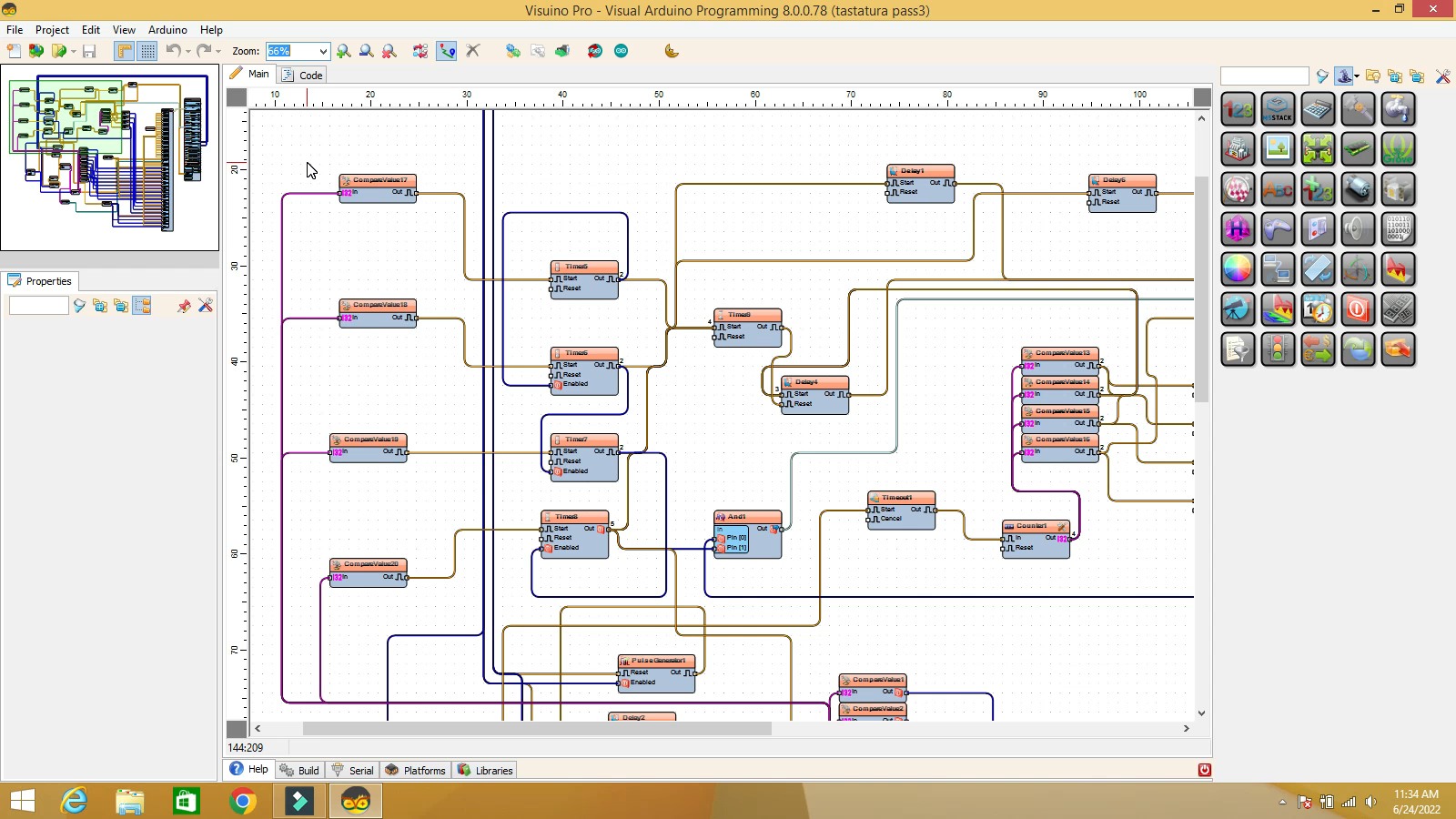
Task: Toggle the highlighted grouping button in Properties panel
Action: click(x=142, y=306)
